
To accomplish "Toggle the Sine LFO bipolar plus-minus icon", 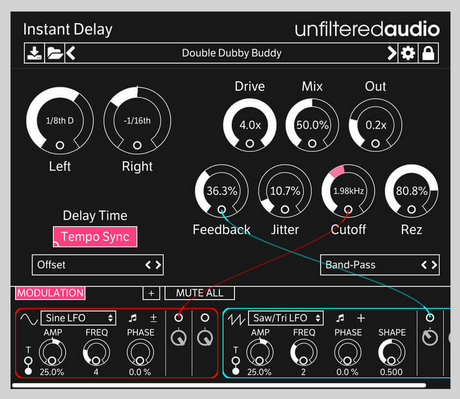I will point(153,318).
